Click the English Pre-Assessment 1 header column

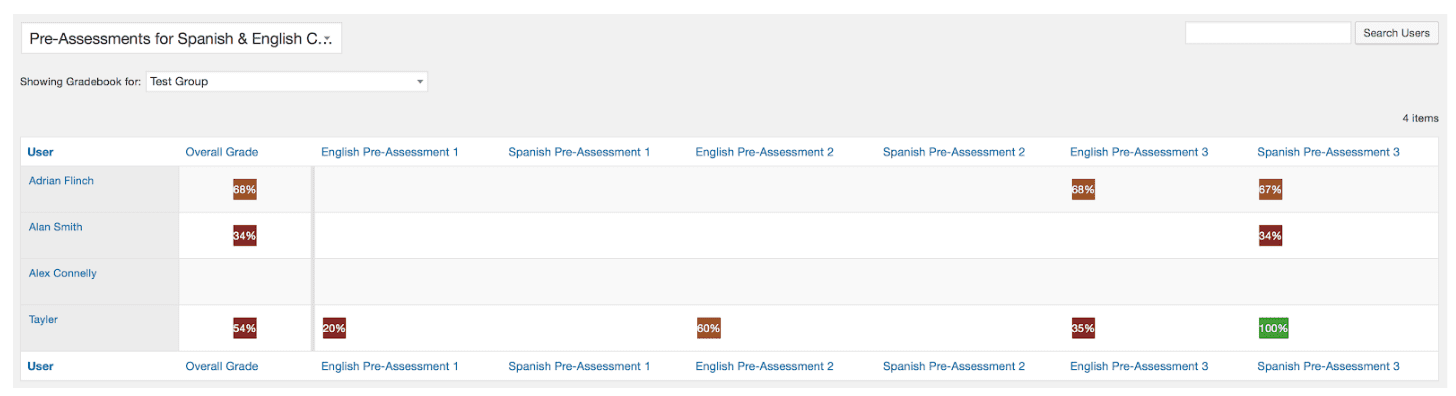[x=390, y=152]
